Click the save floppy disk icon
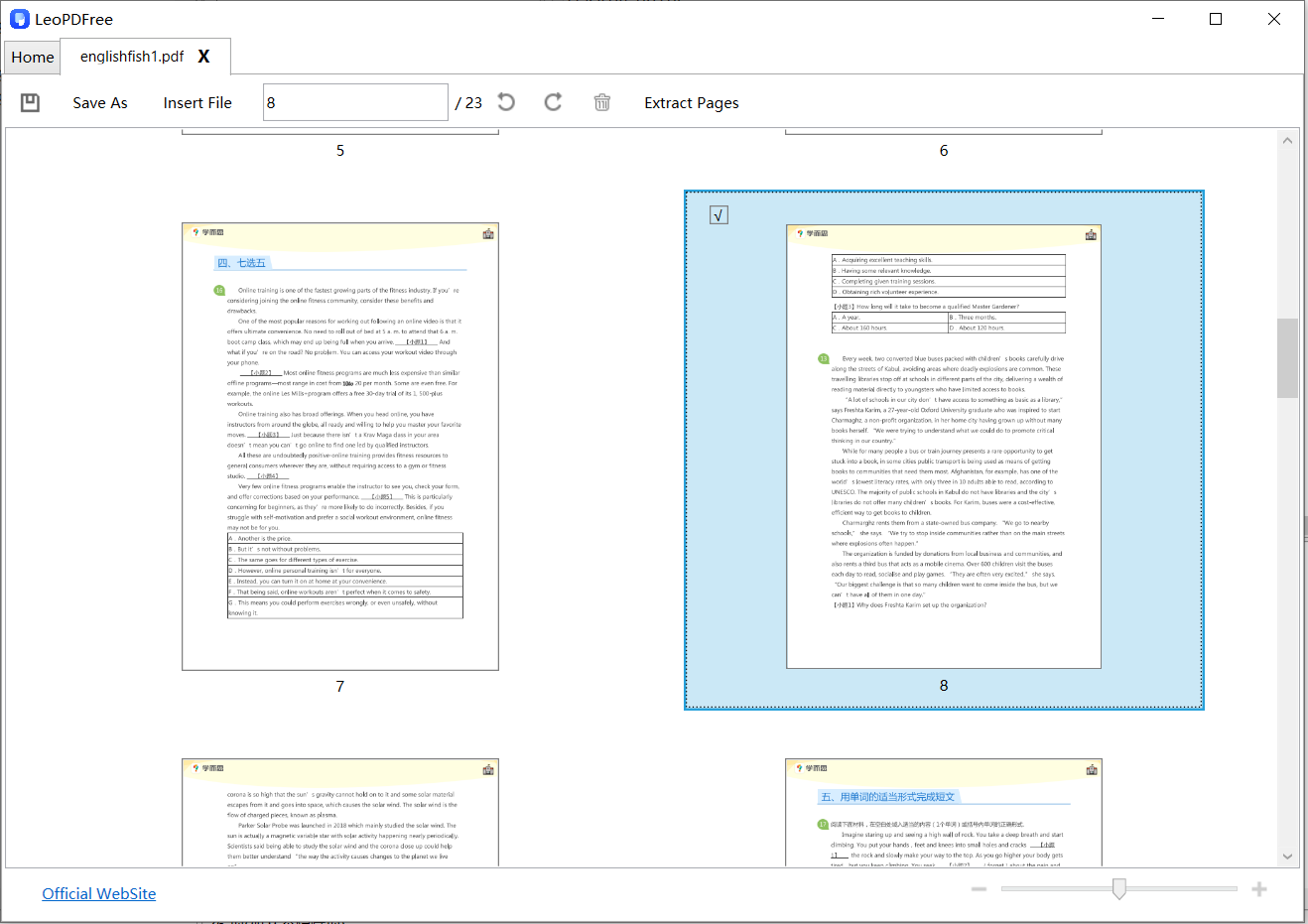 31,102
